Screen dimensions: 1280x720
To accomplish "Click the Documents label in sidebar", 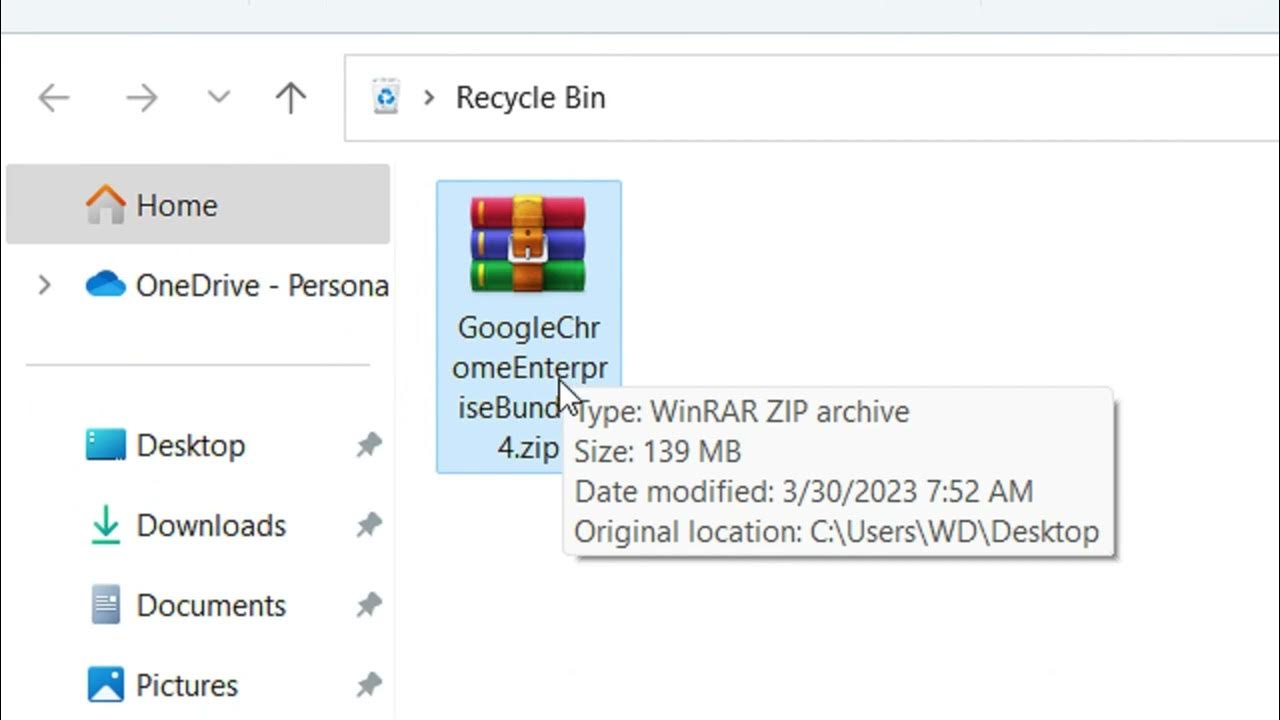I will [211, 605].
